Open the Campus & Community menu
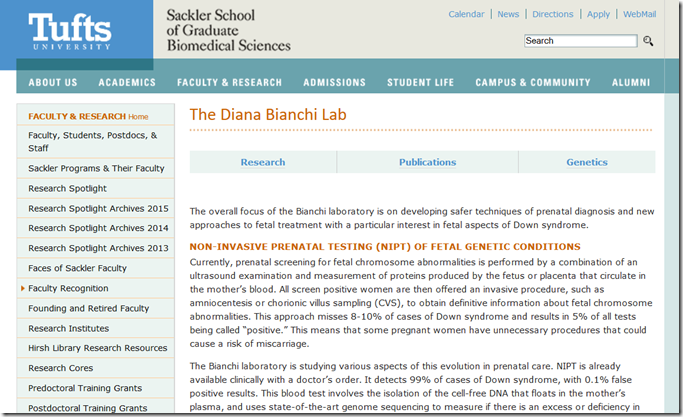The image size is (683, 417). (x=533, y=82)
